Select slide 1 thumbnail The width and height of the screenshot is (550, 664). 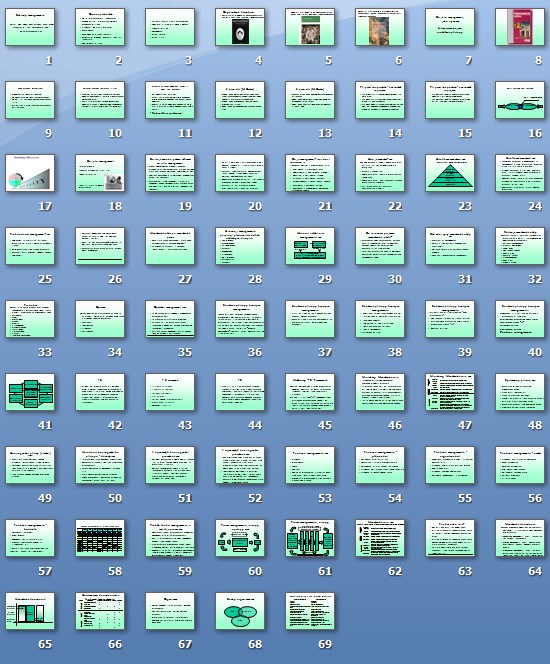point(30,27)
